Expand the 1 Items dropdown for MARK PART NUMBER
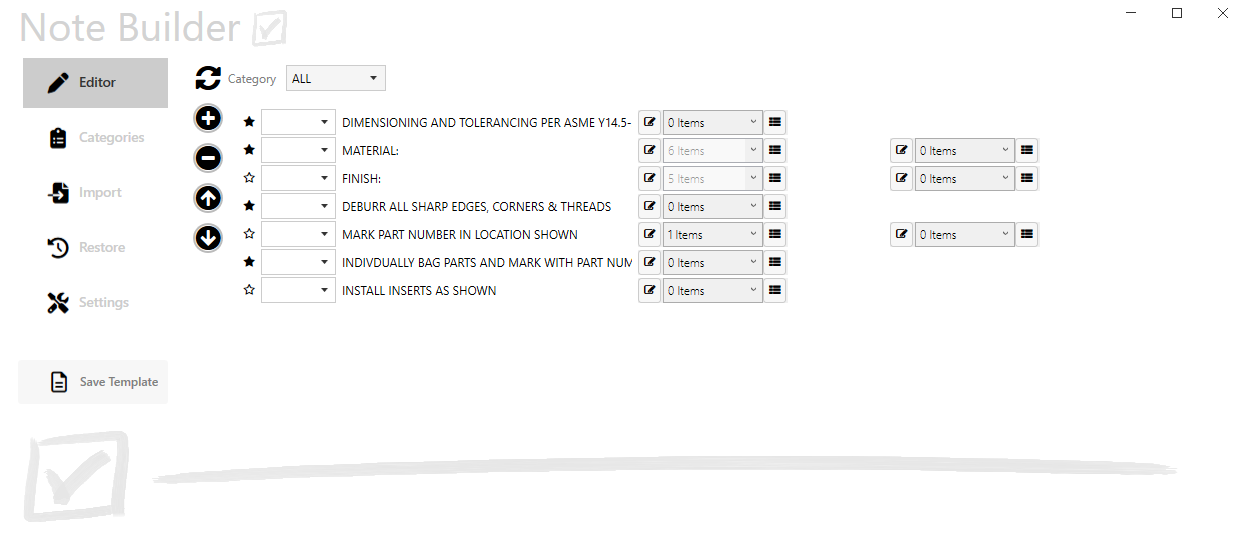Screen dimensions: 1246x545 pos(712,235)
